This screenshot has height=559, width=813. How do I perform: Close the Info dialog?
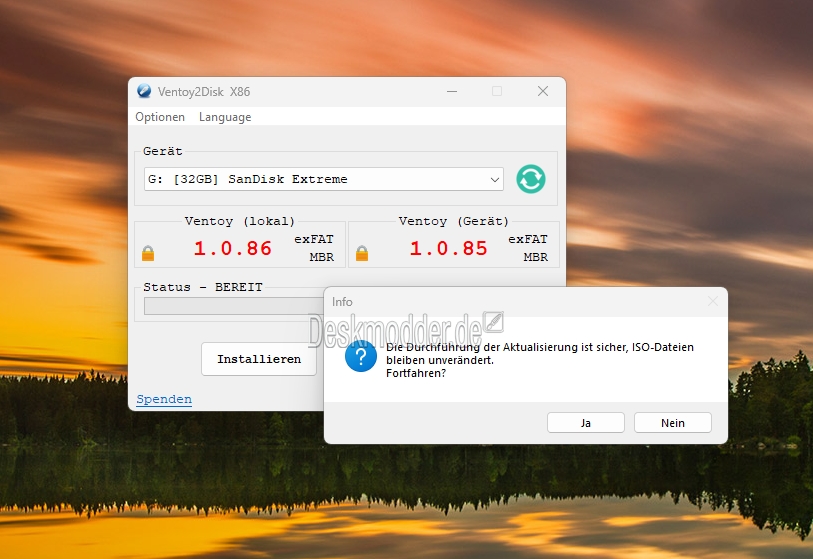[x=713, y=301]
